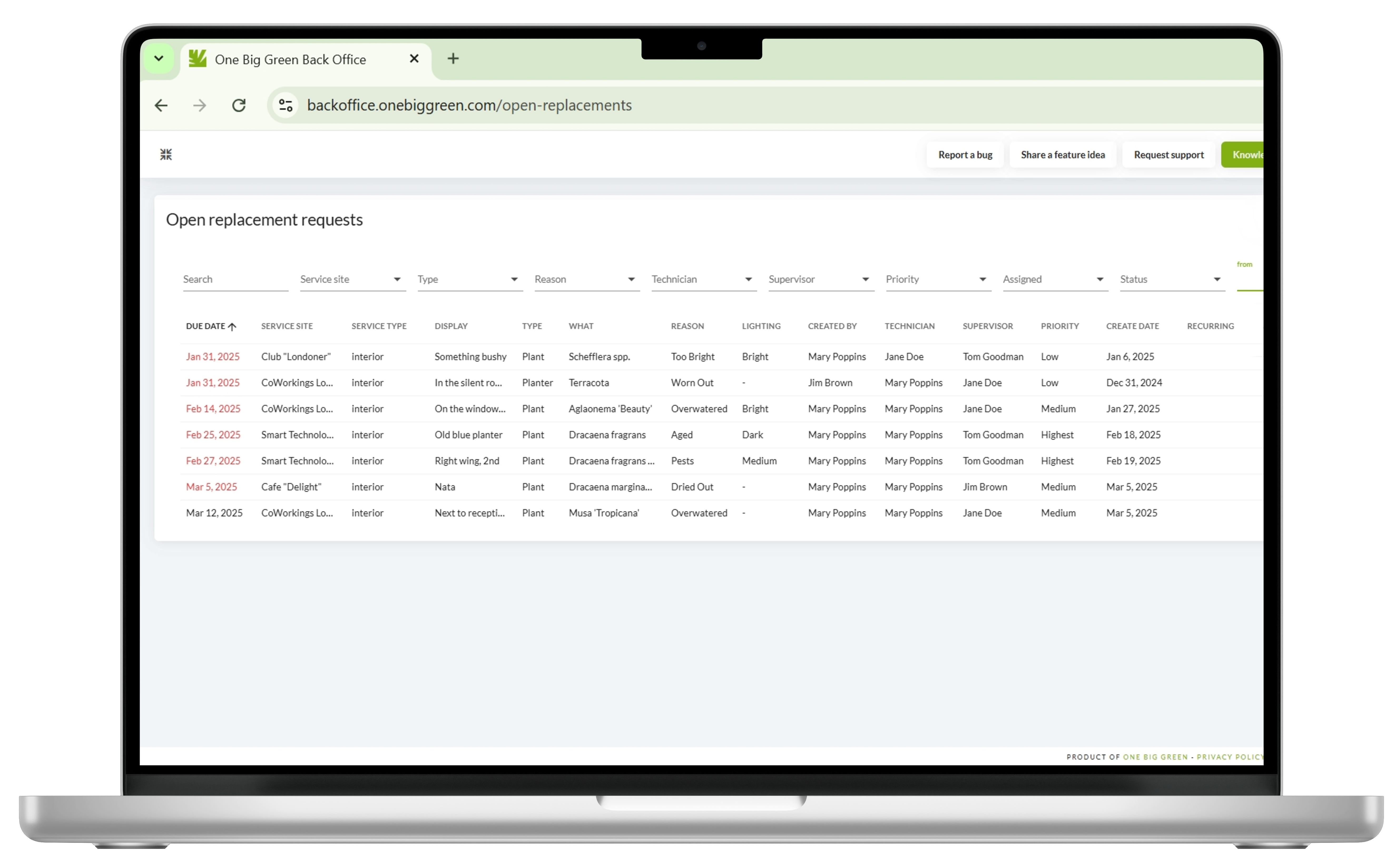Expand the Assigned filter dropdown
1400x856 pixels.
(1055, 279)
